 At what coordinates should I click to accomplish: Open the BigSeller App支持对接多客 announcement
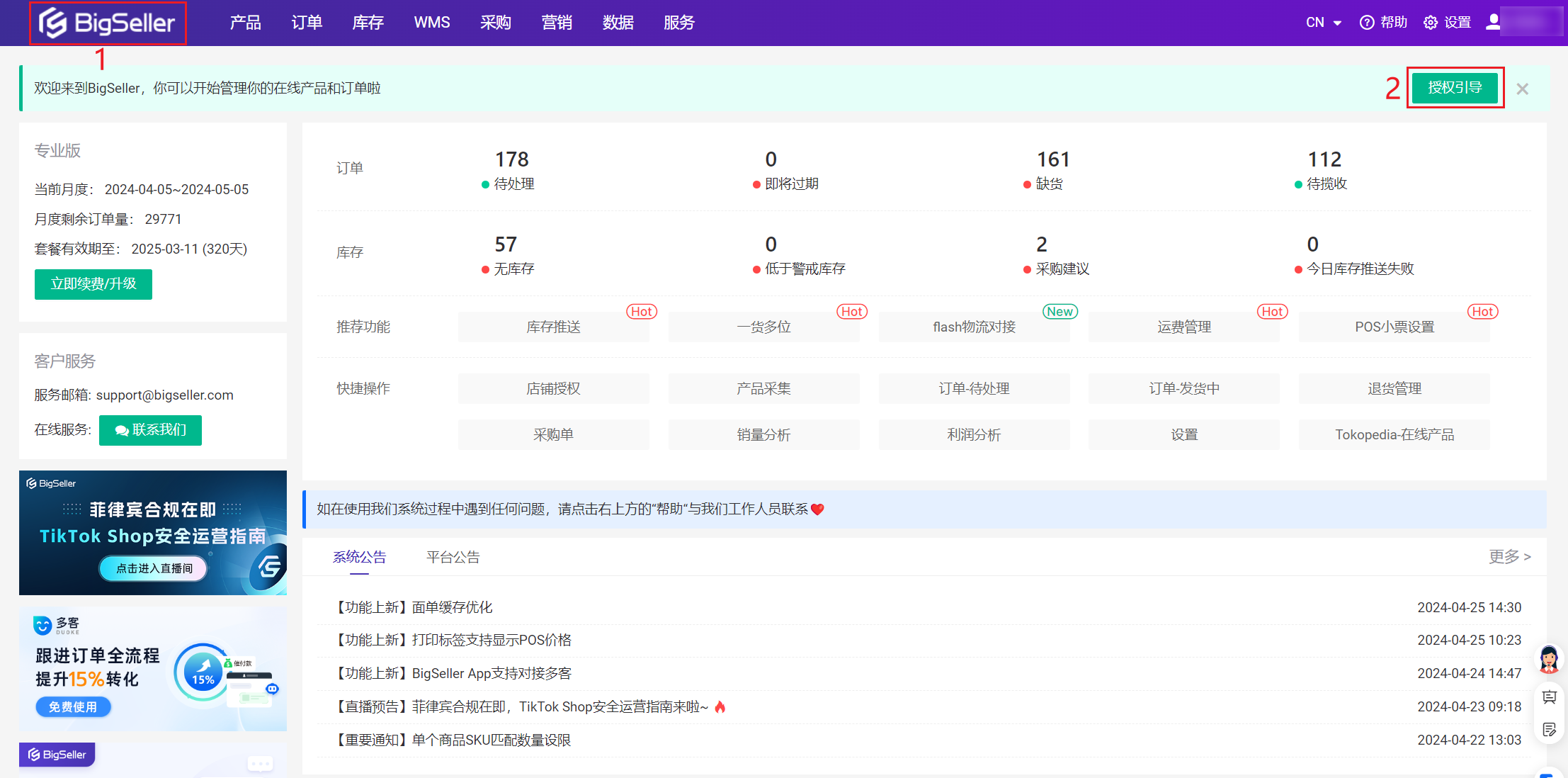click(x=453, y=673)
